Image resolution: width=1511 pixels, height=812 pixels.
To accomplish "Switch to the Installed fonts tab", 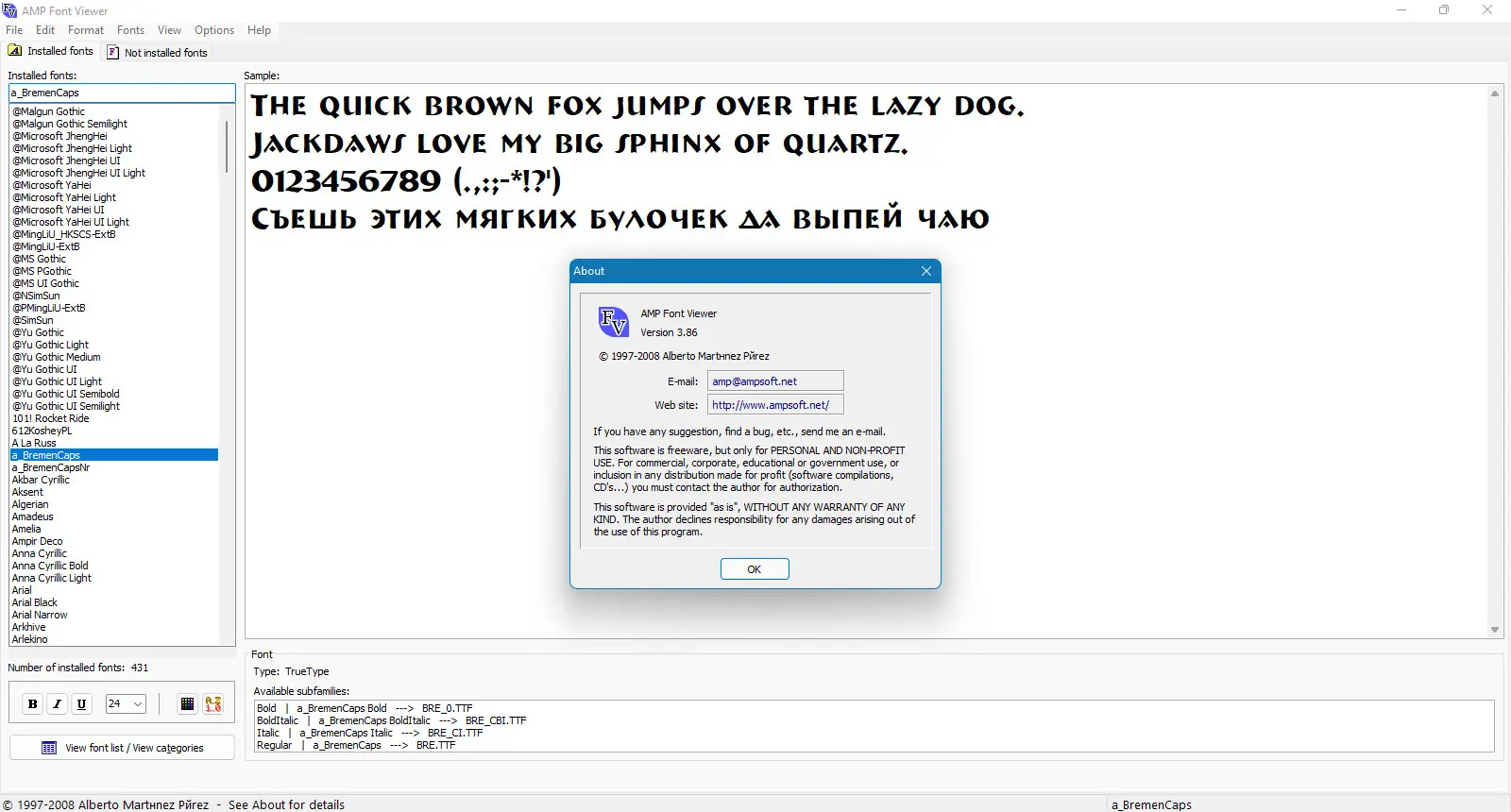I will point(51,51).
